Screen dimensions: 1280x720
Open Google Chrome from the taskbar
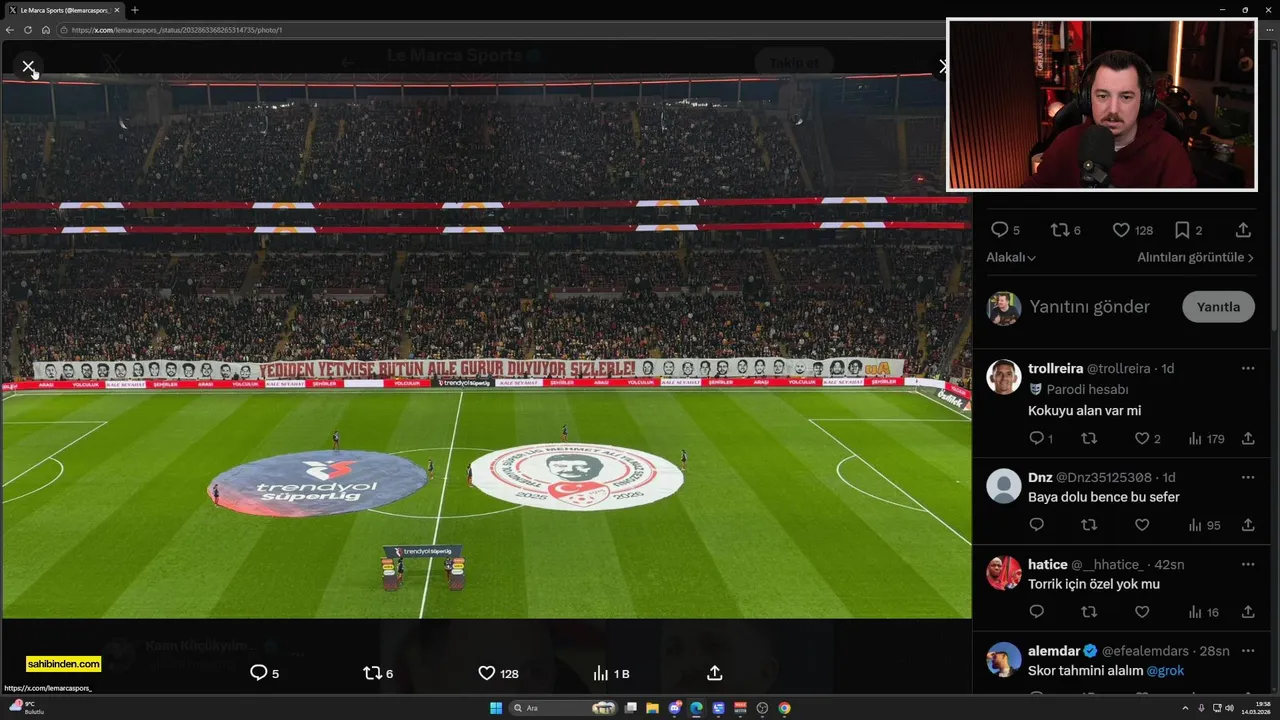point(784,708)
